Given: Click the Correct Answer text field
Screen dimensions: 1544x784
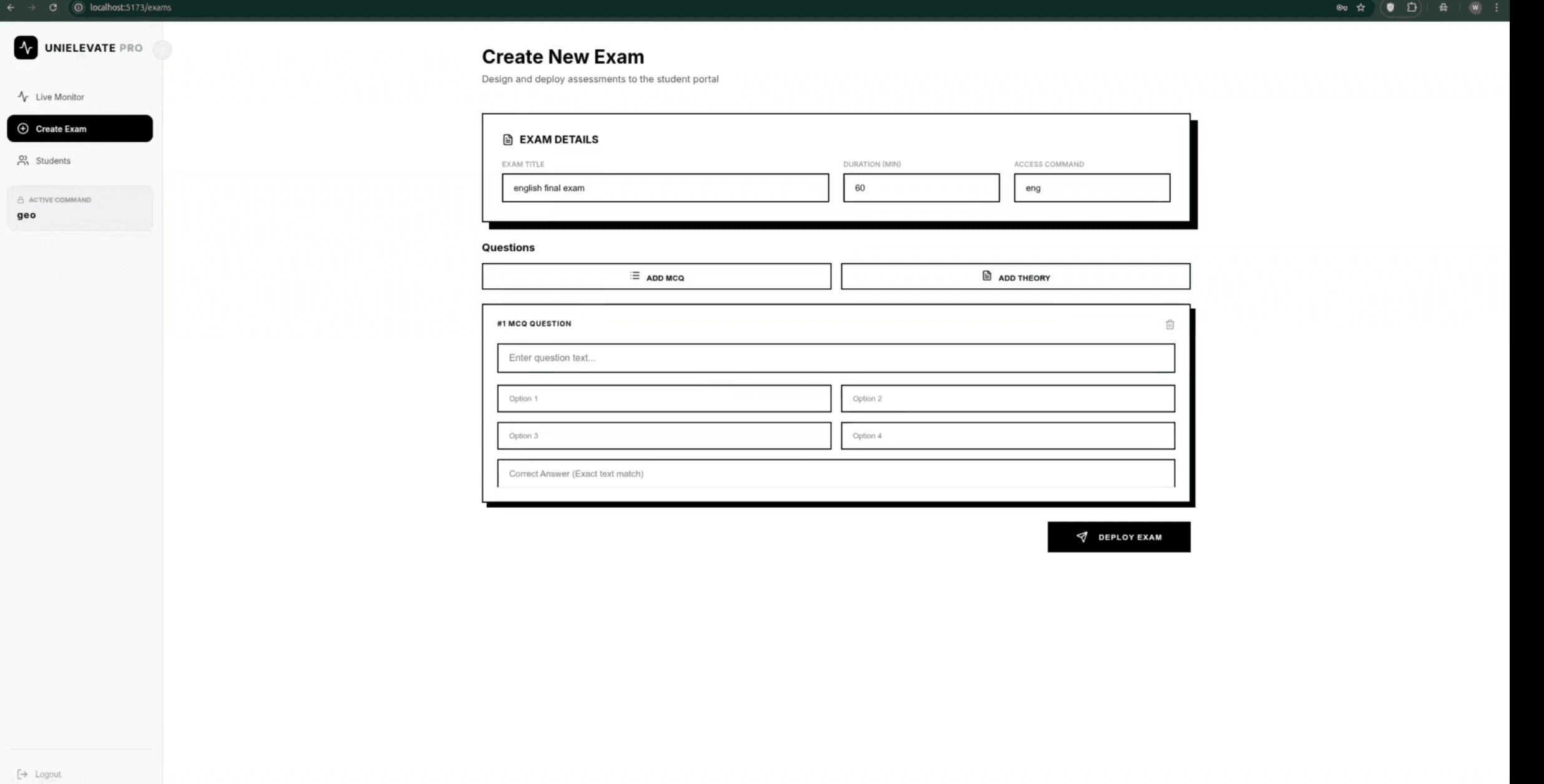Looking at the screenshot, I should point(835,473).
